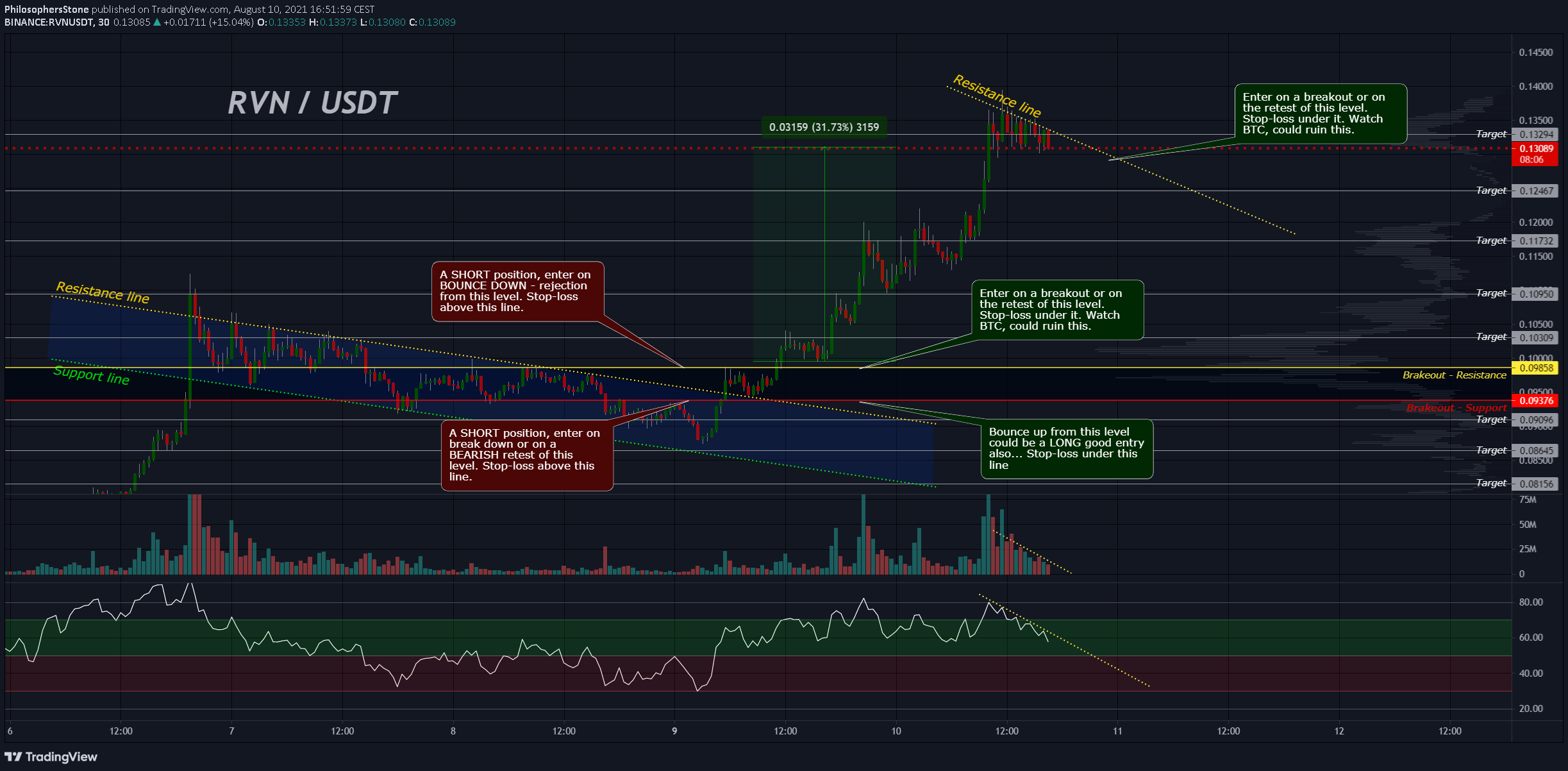The width and height of the screenshot is (1568, 771).
Task: Click the date label 10 on time axis
Action: pos(896,731)
